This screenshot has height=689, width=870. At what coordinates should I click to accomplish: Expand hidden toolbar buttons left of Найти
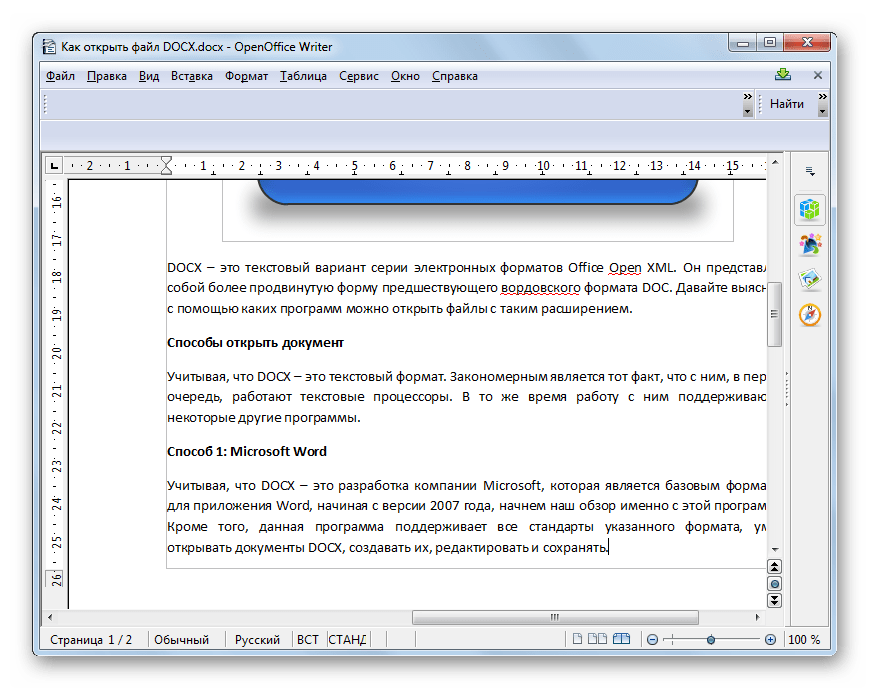747,104
